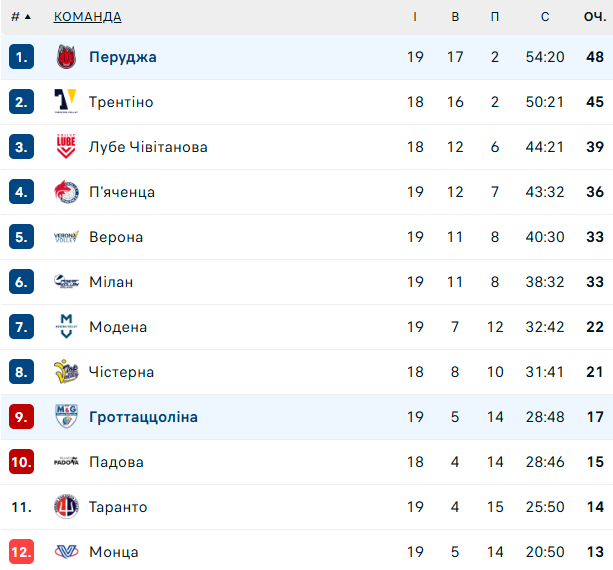Image resolution: width=613 pixels, height=570 pixels.
Task: Click the Монца team logo
Action: tap(66, 552)
